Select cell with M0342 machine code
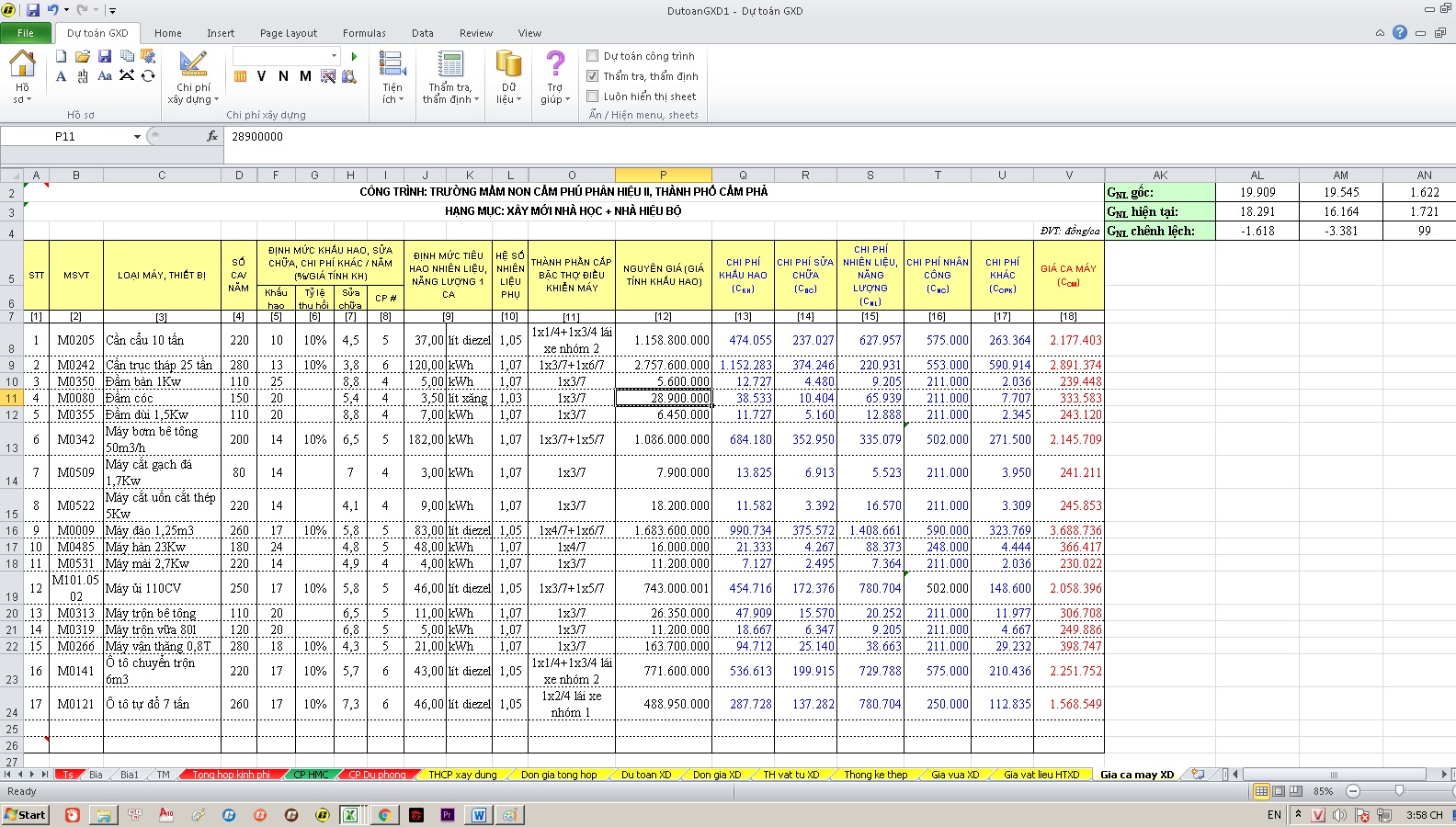The width and height of the screenshot is (1456, 827). point(75,439)
